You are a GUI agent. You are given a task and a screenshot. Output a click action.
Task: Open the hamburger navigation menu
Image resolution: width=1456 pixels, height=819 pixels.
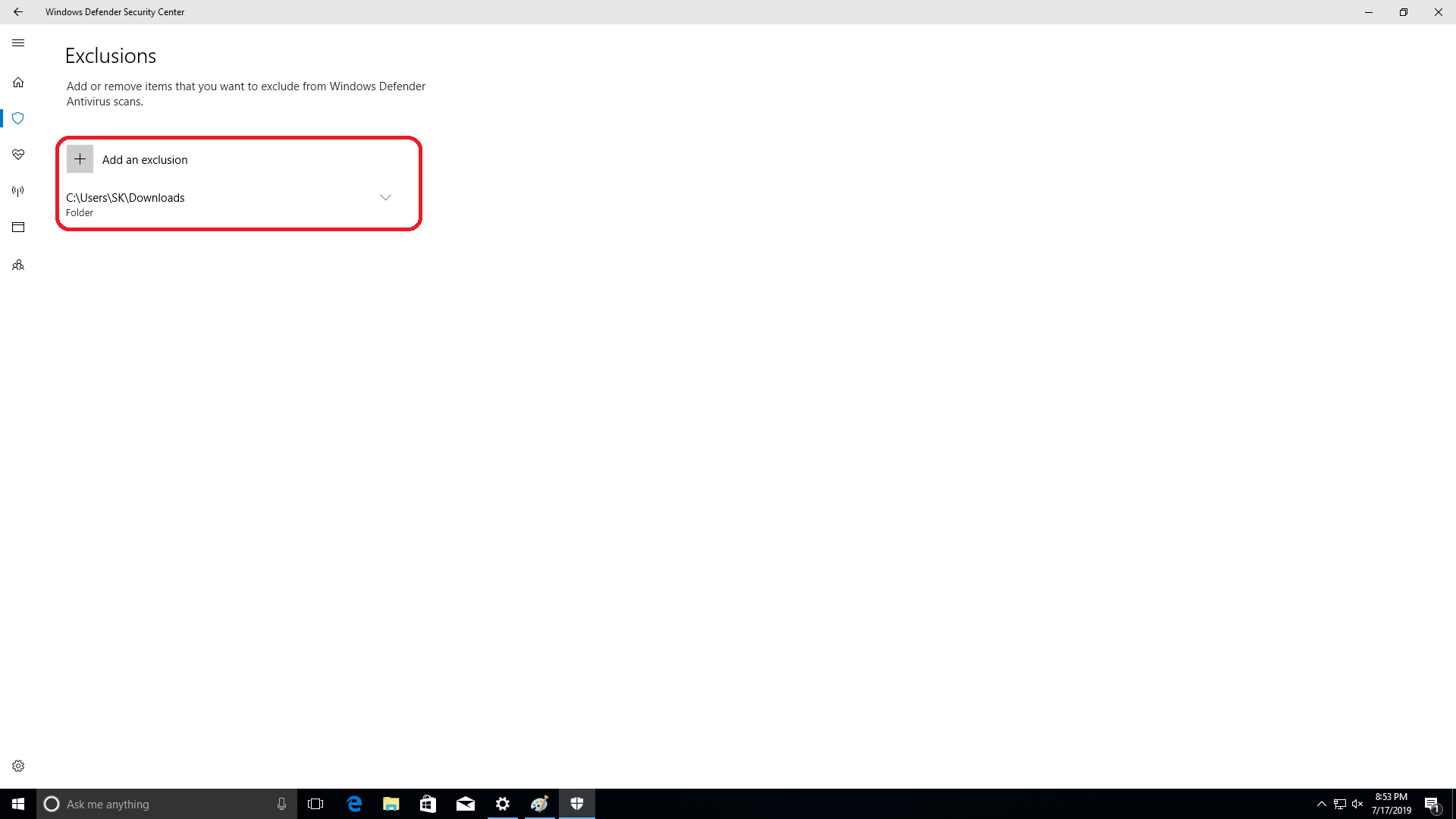coord(18,43)
